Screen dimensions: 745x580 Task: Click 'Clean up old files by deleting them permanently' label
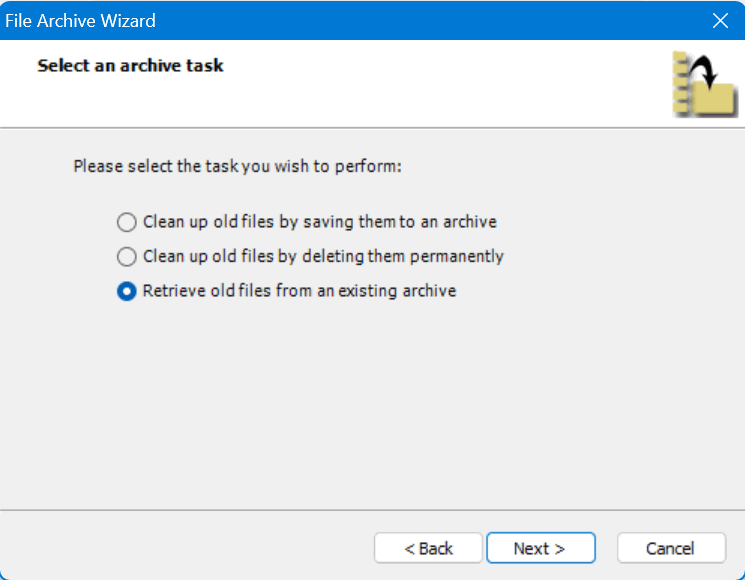pyautogui.click(x=323, y=257)
